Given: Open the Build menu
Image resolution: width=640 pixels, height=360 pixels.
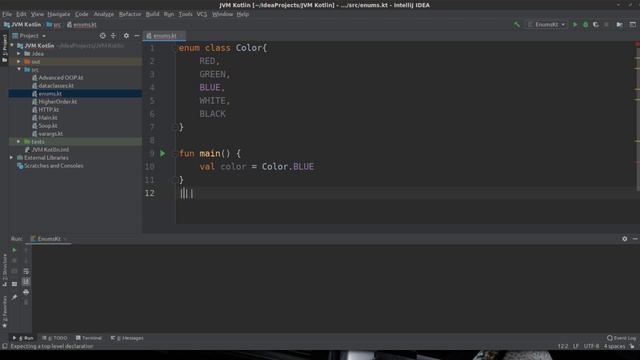Looking at the screenshot, I should 153,14.
